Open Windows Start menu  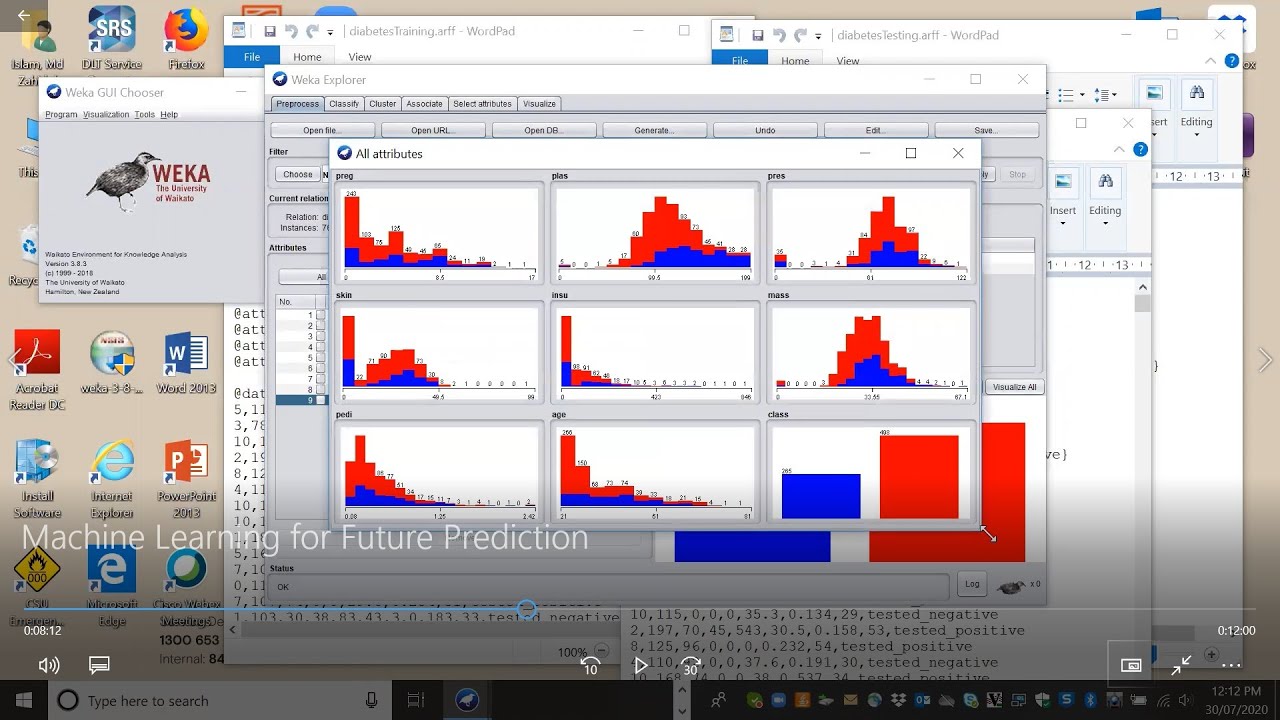[24, 700]
